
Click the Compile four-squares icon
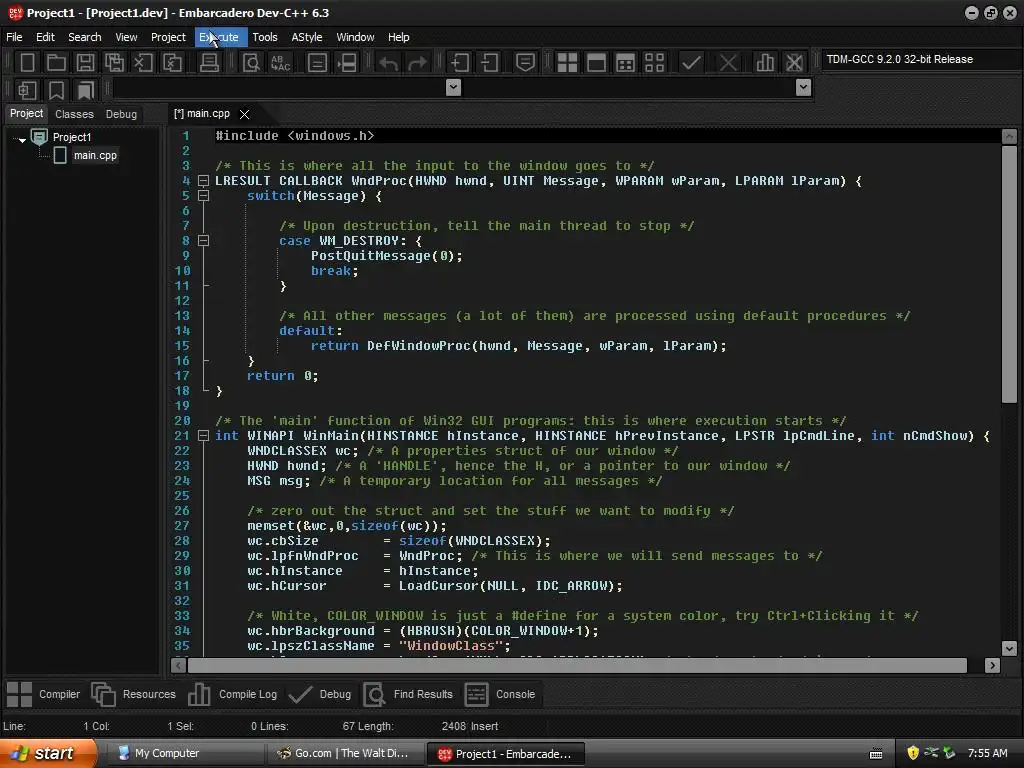[567, 63]
